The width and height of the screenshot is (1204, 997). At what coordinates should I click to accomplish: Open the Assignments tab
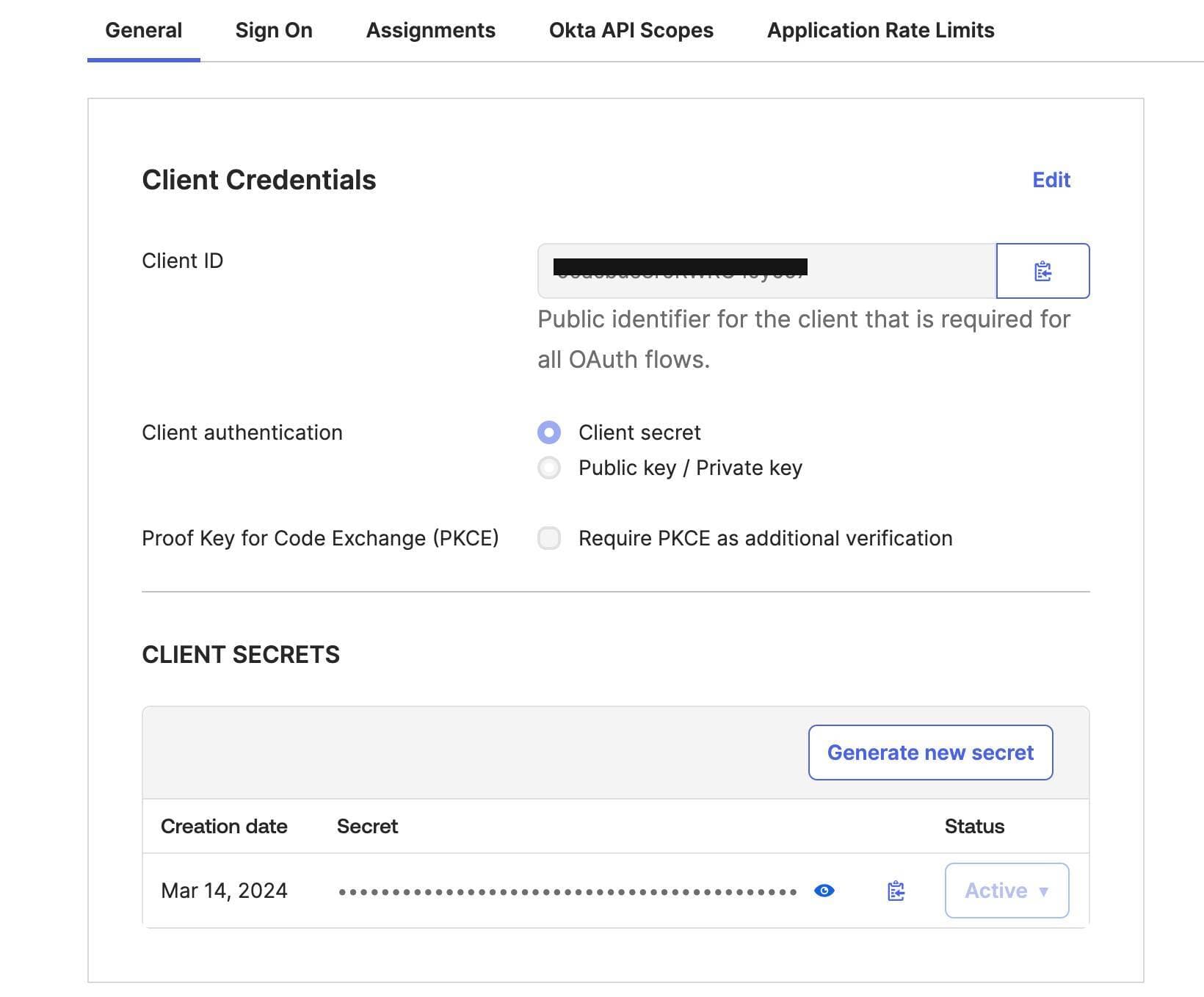pos(431,30)
